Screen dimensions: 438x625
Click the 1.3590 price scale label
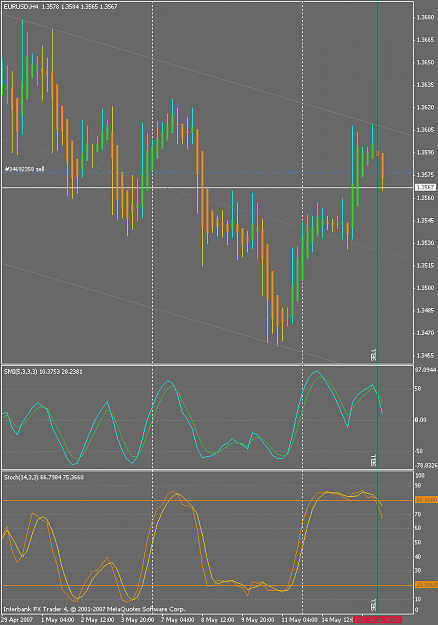[425, 152]
